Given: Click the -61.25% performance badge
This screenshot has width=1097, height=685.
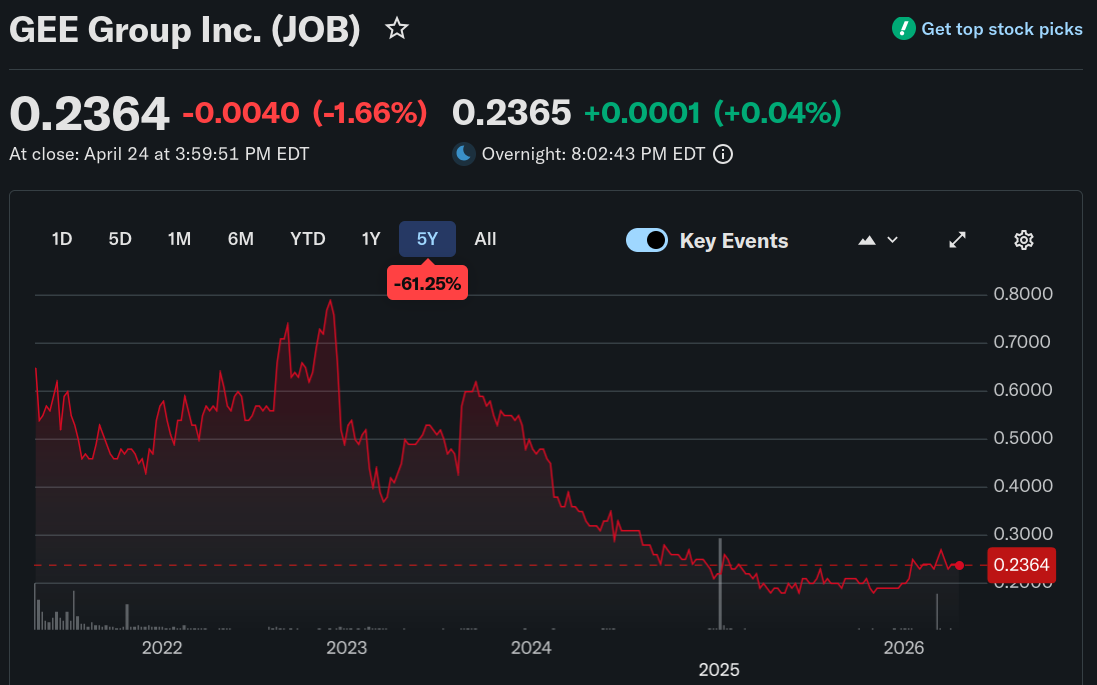Looking at the screenshot, I should [x=427, y=283].
